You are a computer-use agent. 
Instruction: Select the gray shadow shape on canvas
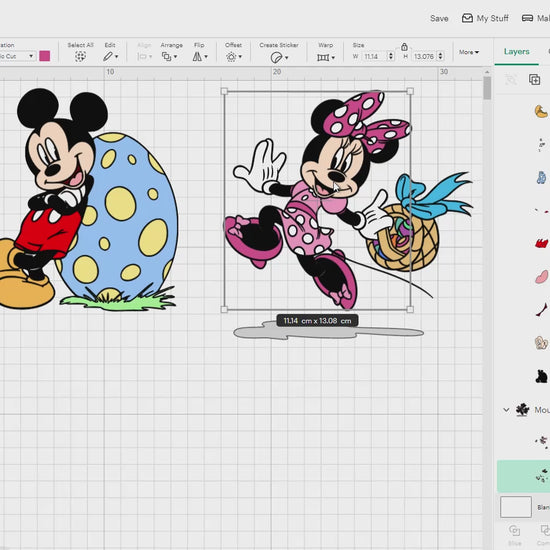pyautogui.click(x=328, y=332)
